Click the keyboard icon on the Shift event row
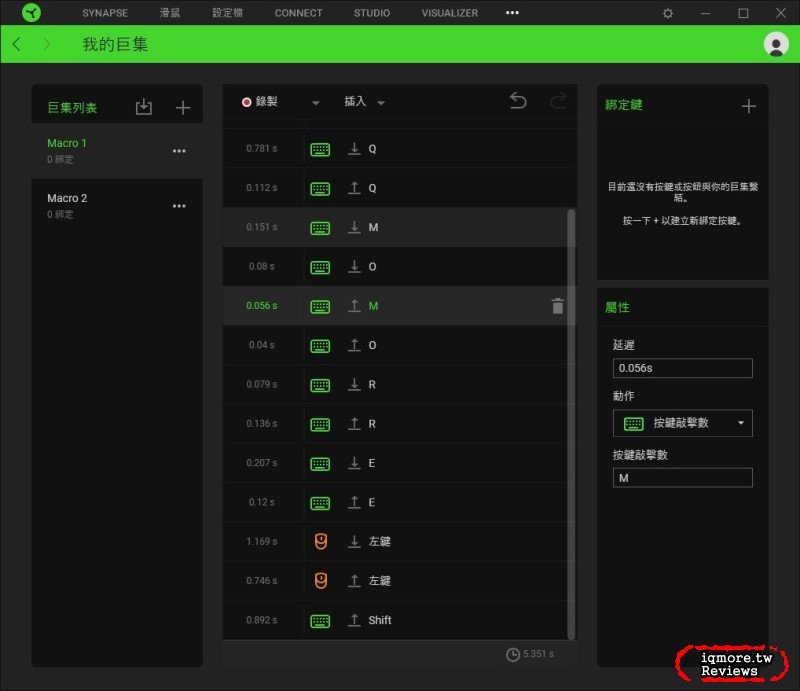This screenshot has height=691, width=800. (x=320, y=620)
